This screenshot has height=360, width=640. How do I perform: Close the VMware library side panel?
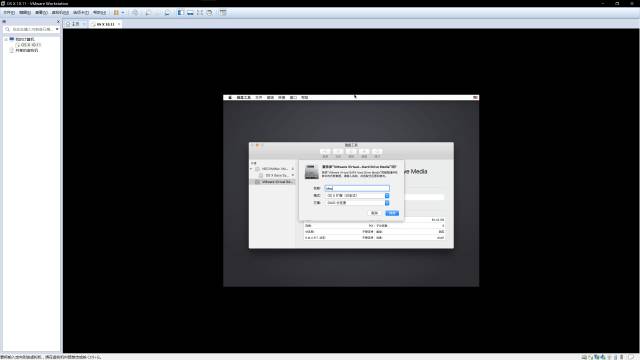[58, 21]
